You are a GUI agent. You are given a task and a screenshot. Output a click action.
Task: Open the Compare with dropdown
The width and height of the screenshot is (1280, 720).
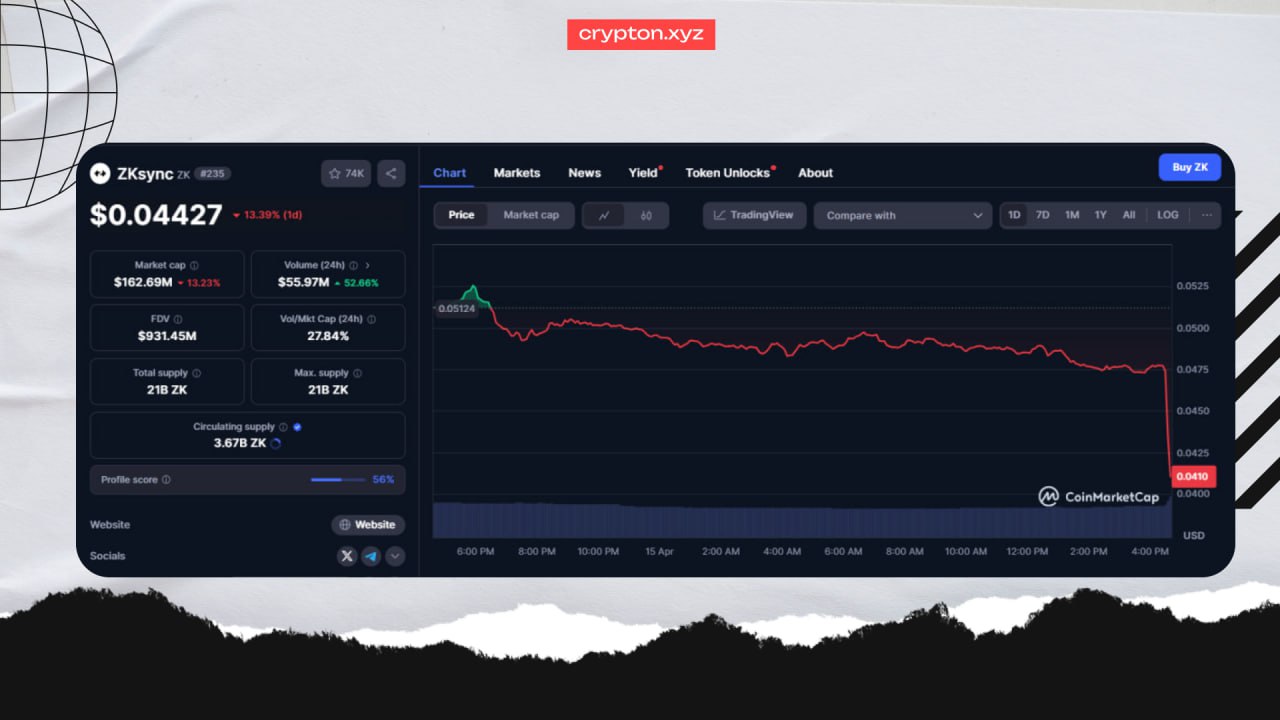tap(903, 215)
